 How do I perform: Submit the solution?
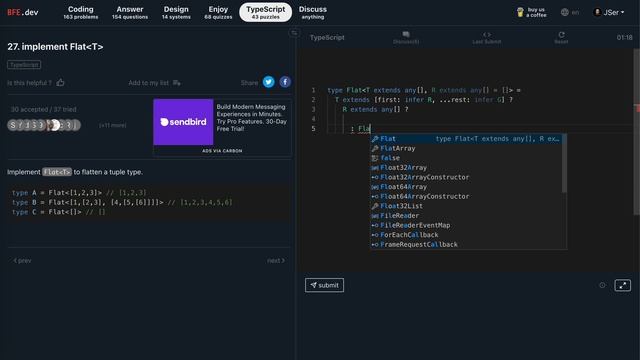(324, 285)
